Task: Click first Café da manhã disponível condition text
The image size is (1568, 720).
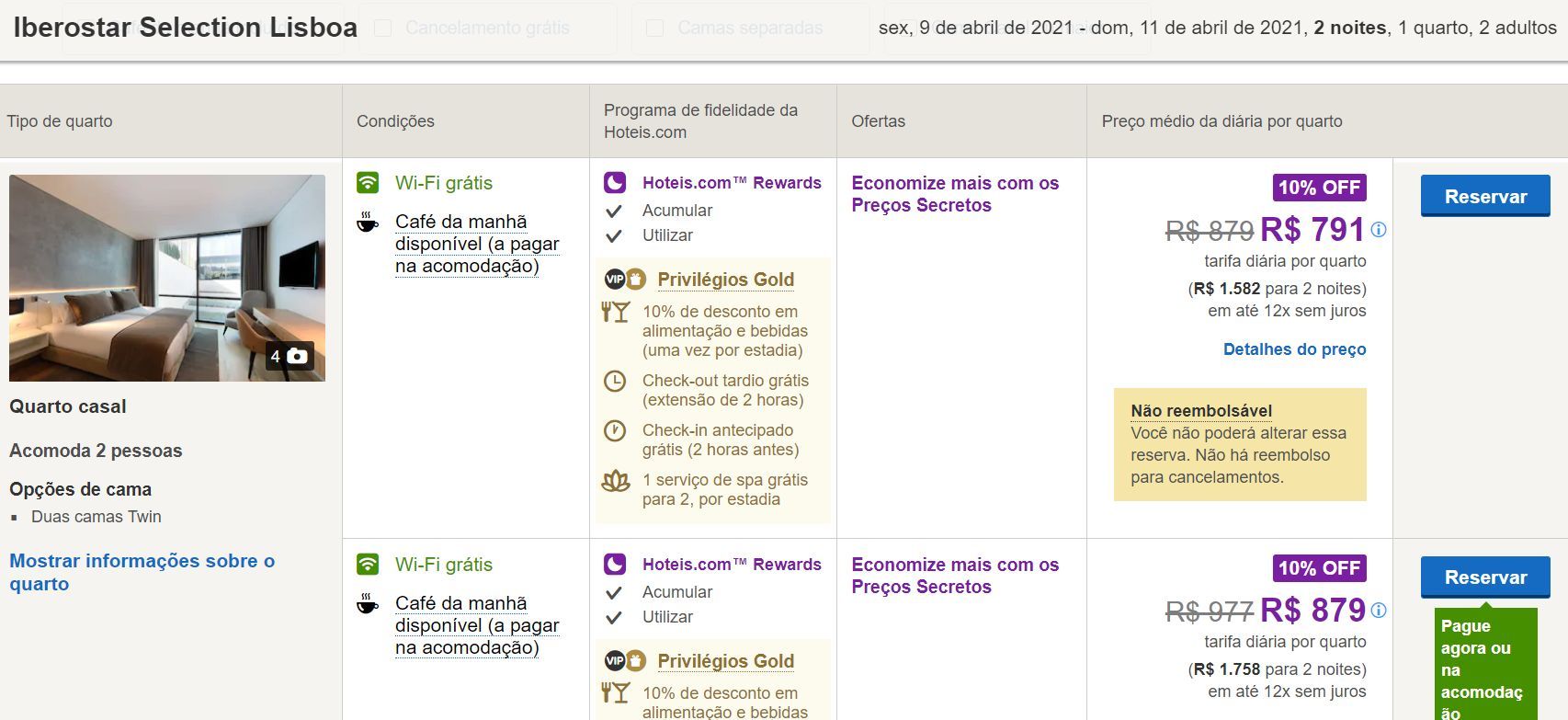Action: (x=477, y=244)
